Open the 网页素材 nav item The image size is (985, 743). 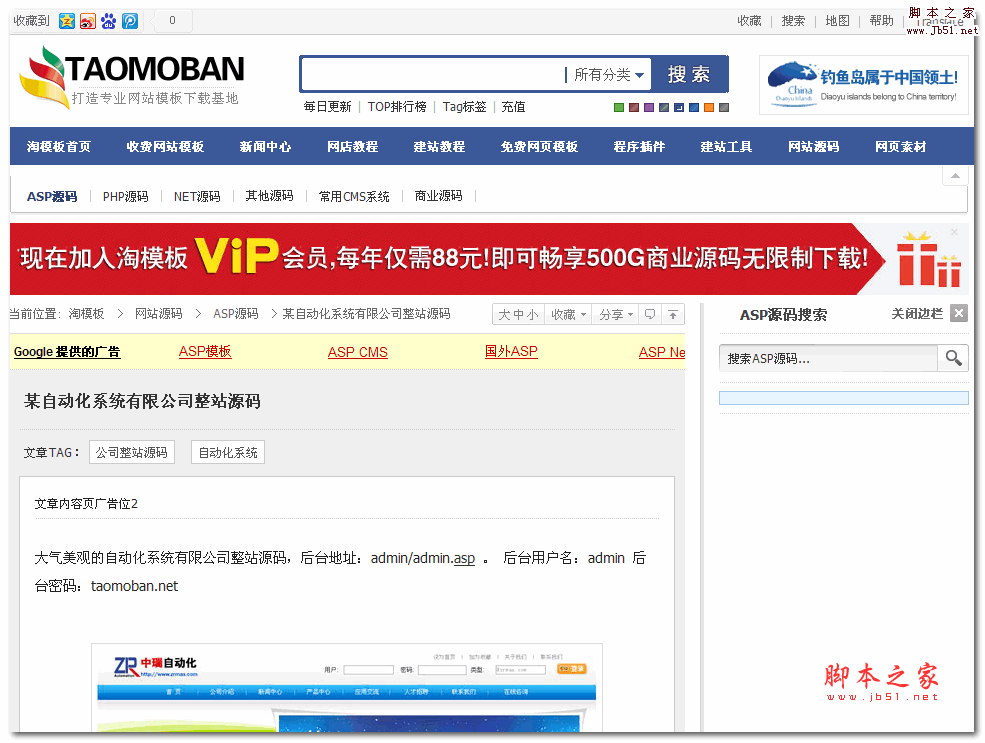900,146
